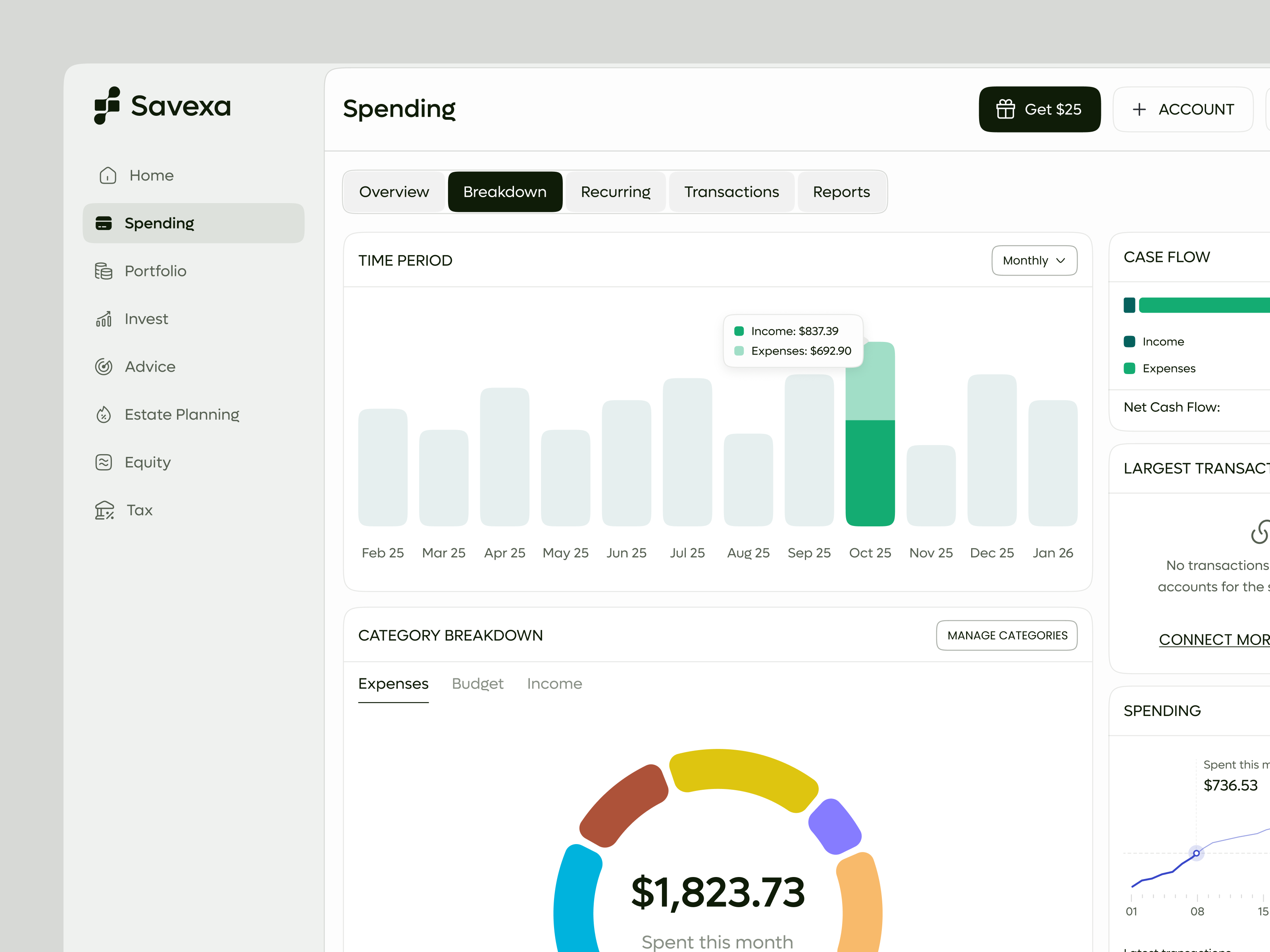Select the Invest chart icon
The image size is (1270, 952).
click(104, 319)
